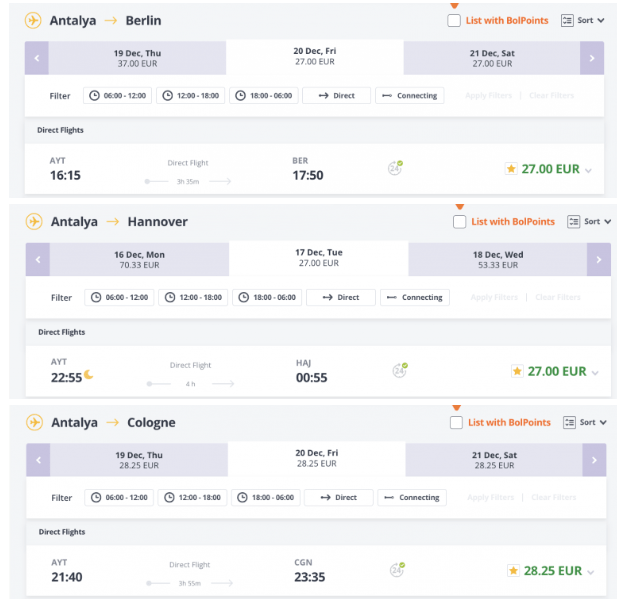Click the sort icon in the Cologne section

pos(569,423)
